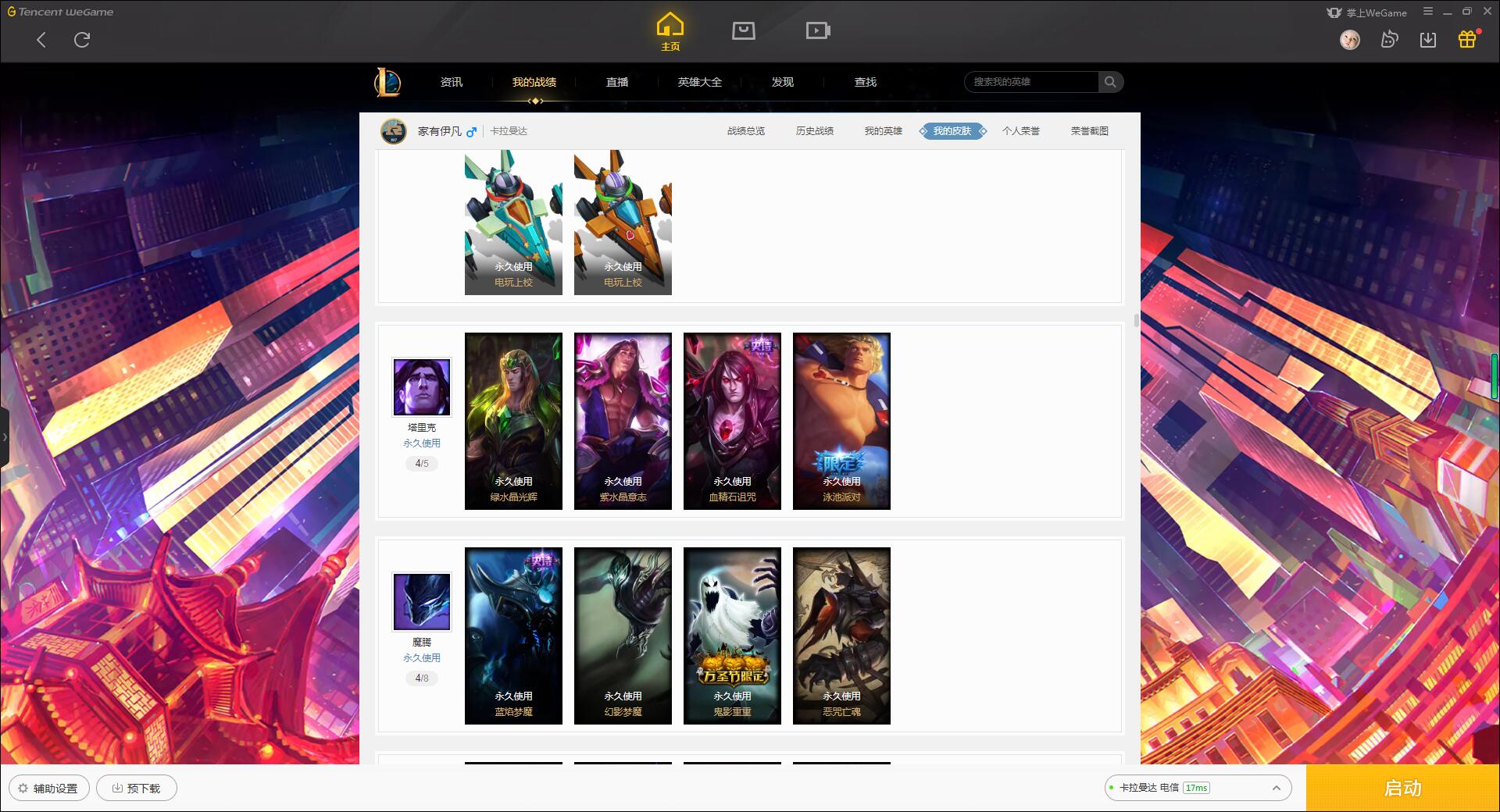Open 我的战绩 navigation tab

click(x=534, y=82)
